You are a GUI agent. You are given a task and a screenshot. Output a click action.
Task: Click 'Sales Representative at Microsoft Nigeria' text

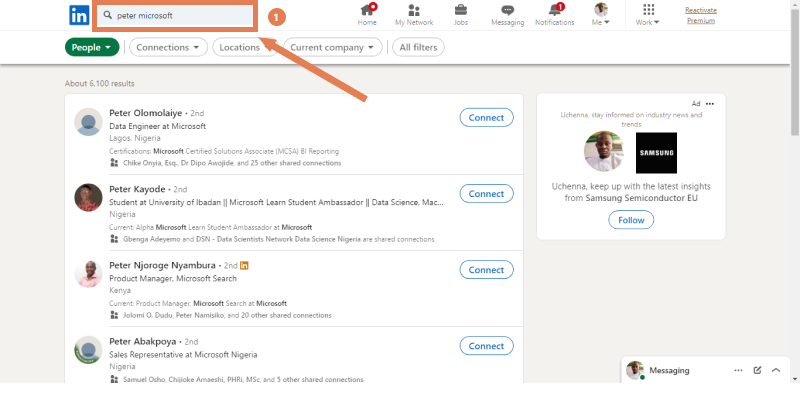(183, 354)
